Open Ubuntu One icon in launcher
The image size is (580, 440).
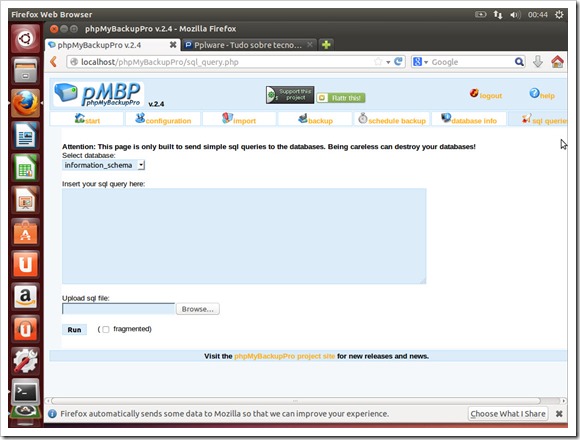(25, 264)
